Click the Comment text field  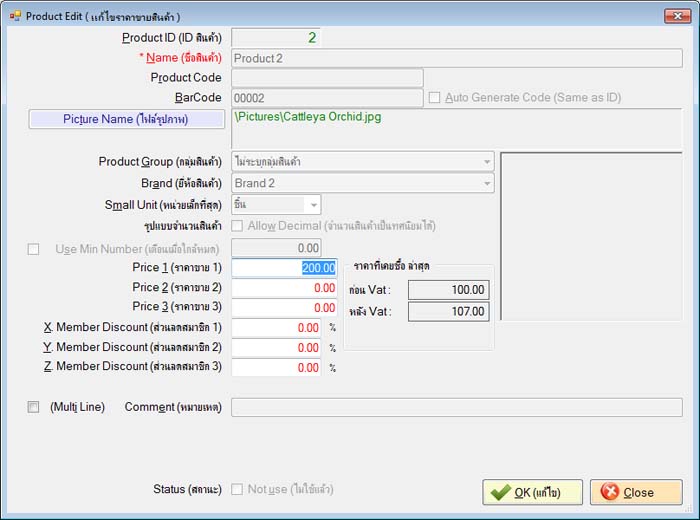[456, 407]
